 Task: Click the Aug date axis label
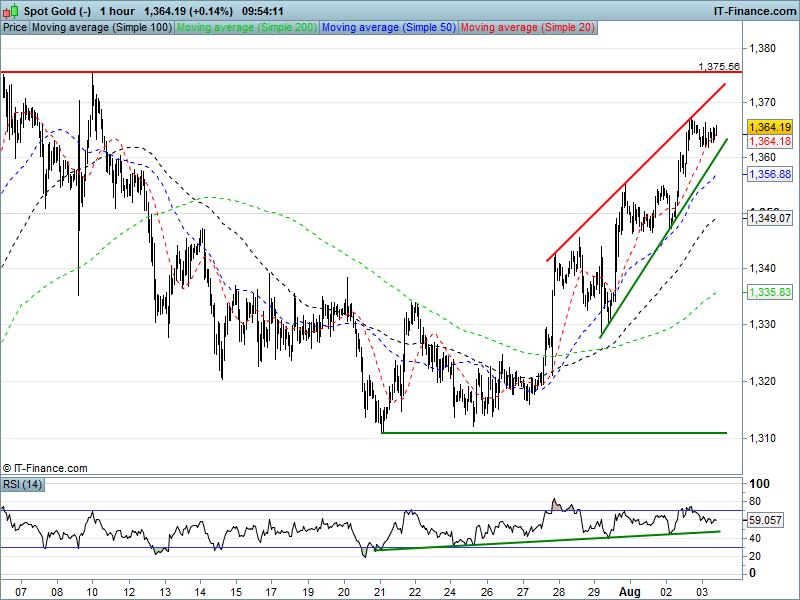[x=630, y=592]
